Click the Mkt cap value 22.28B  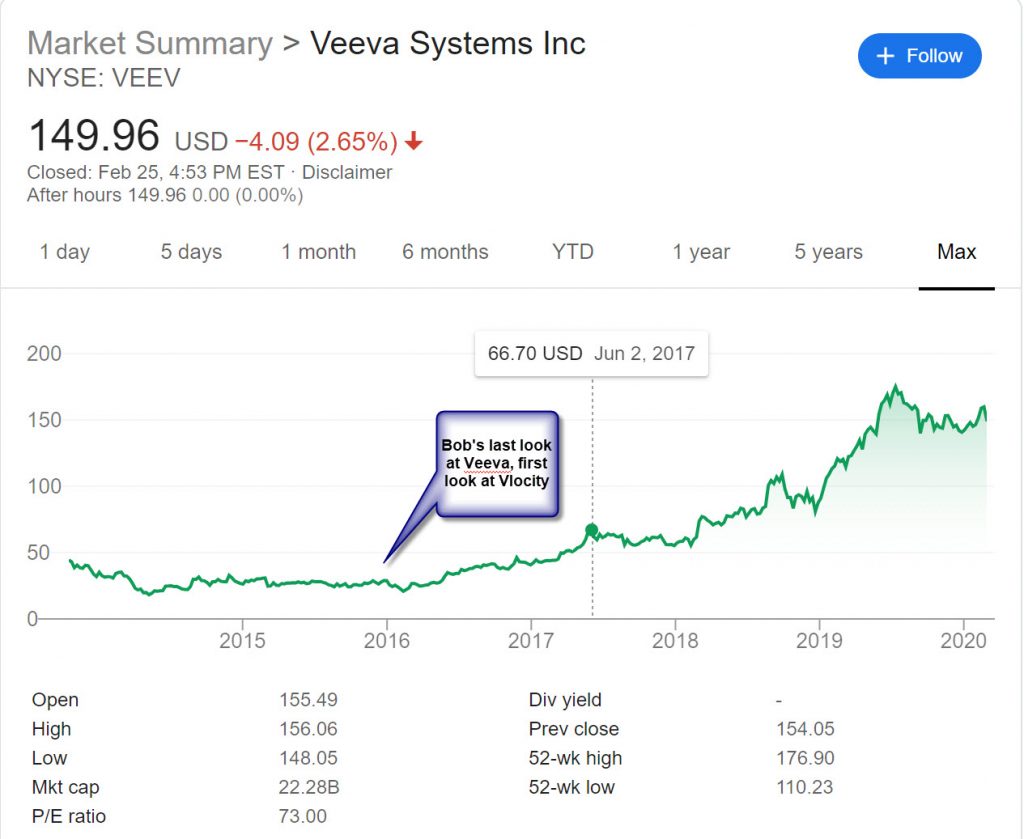click(x=309, y=788)
